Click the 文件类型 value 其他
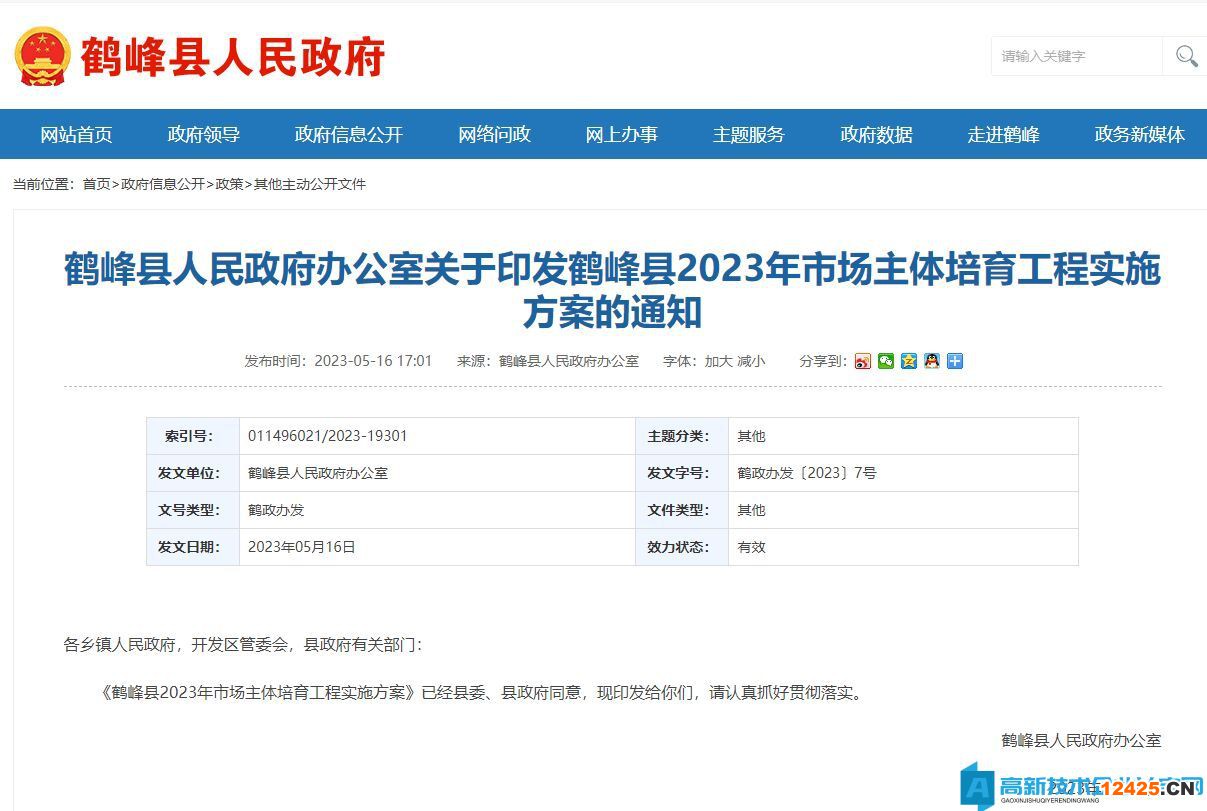This screenshot has height=811, width=1207. click(x=751, y=510)
